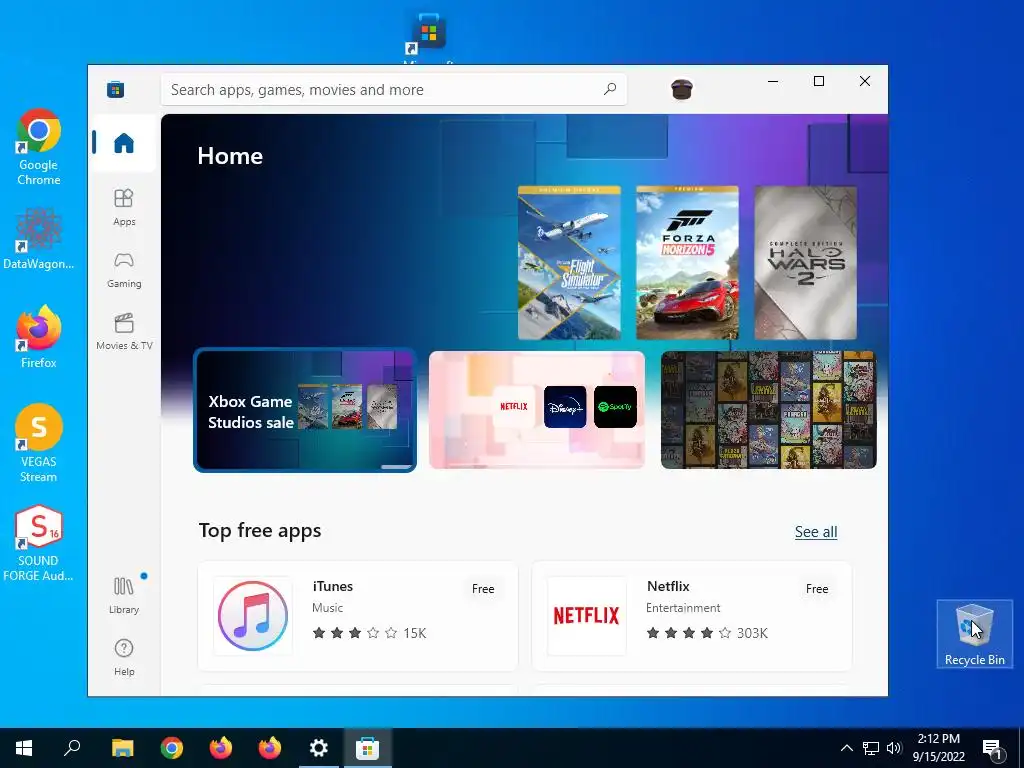Open the user profile avatar
Image resolution: width=1024 pixels, height=768 pixels.
pyautogui.click(x=682, y=89)
